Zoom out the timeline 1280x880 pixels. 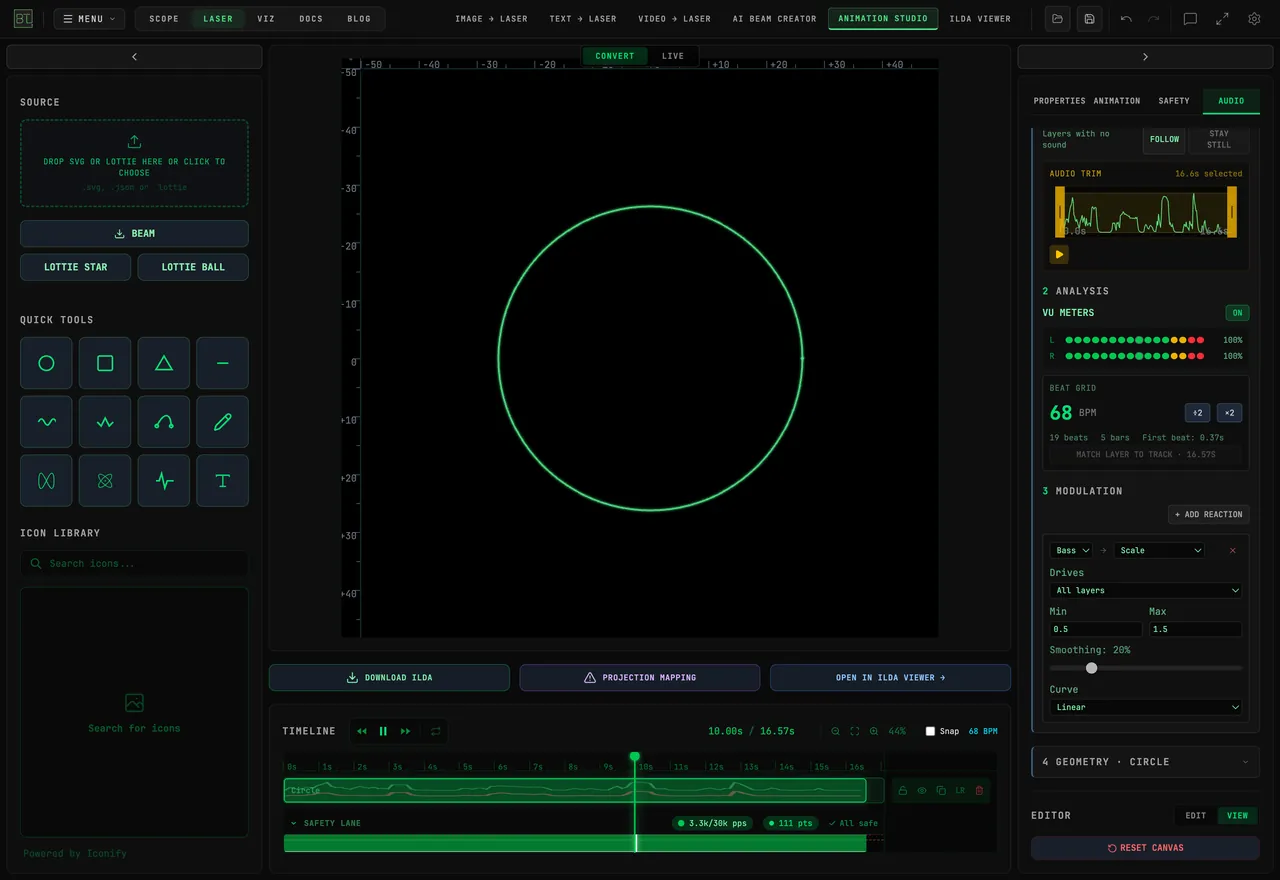[836, 731]
